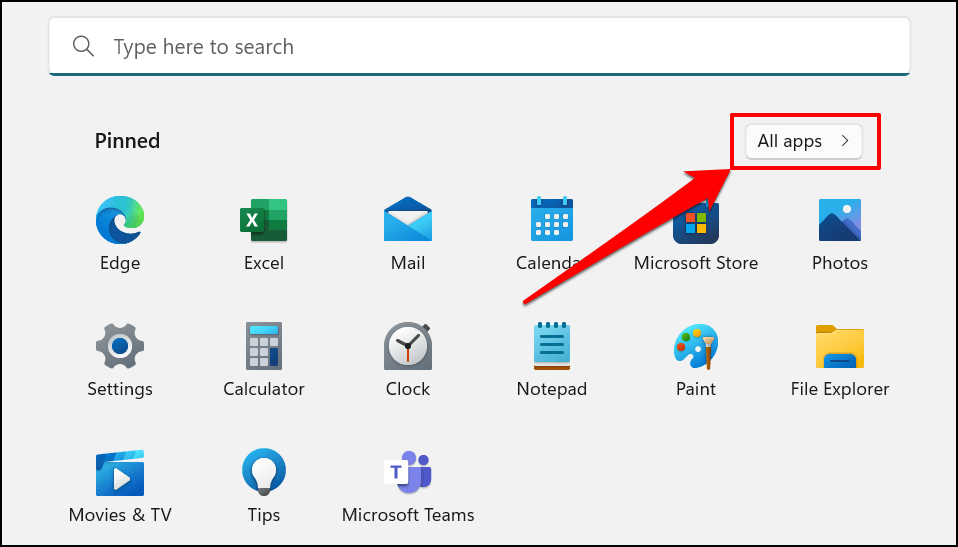Open the Edge browser app
The width and height of the screenshot is (958, 547).
tap(120, 221)
